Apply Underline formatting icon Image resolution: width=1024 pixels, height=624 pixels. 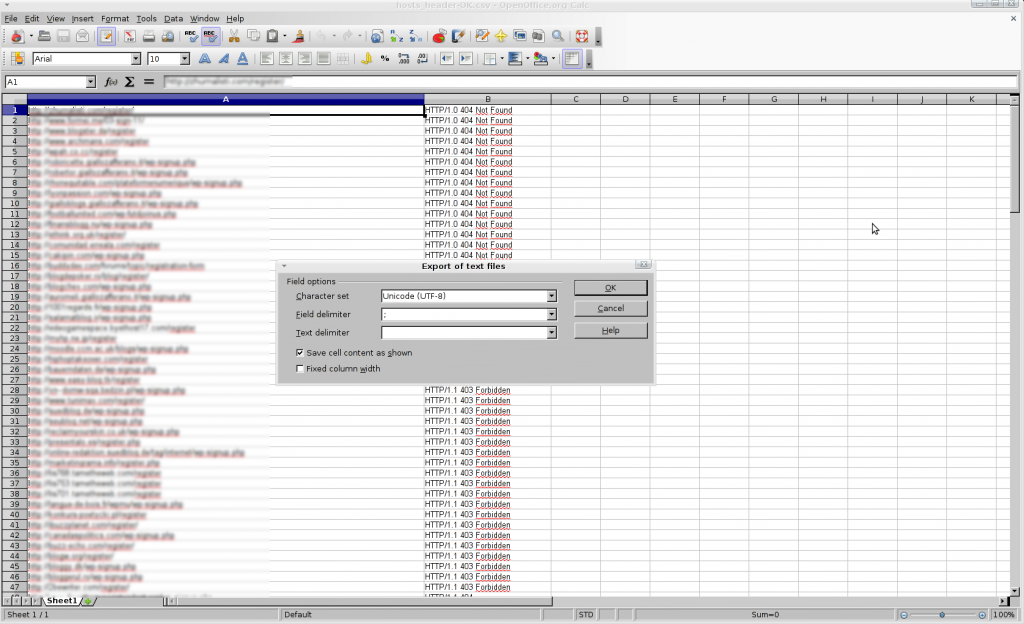pos(242,59)
